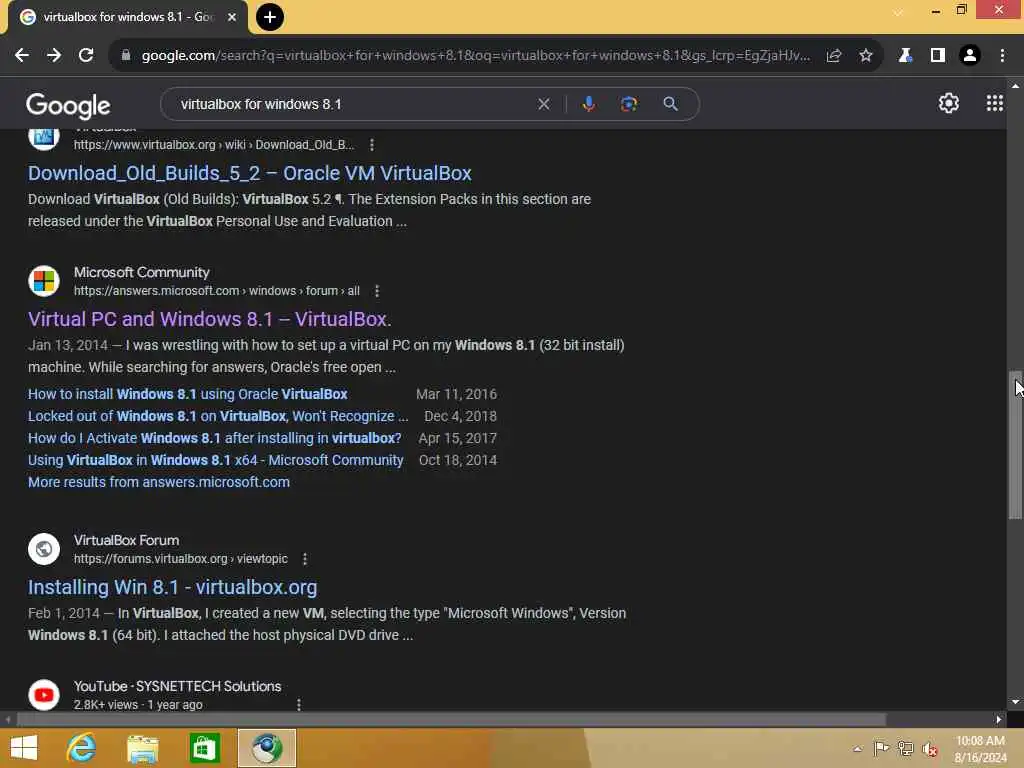Reload the current page
This screenshot has height=768, width=1024.
click(x=86, y=56)
